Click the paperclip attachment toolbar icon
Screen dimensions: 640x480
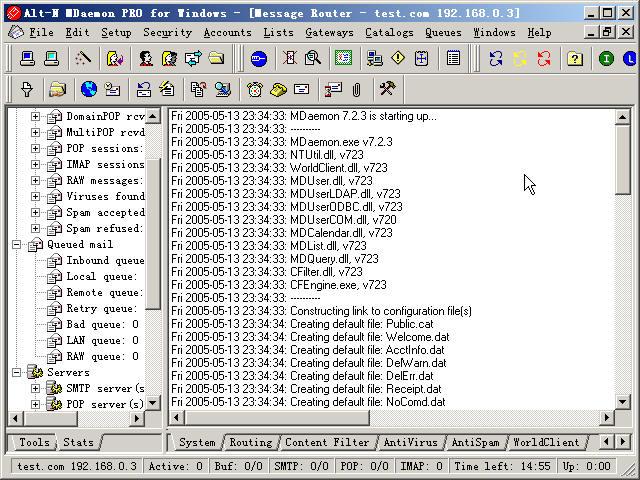(x=355, y=89)
